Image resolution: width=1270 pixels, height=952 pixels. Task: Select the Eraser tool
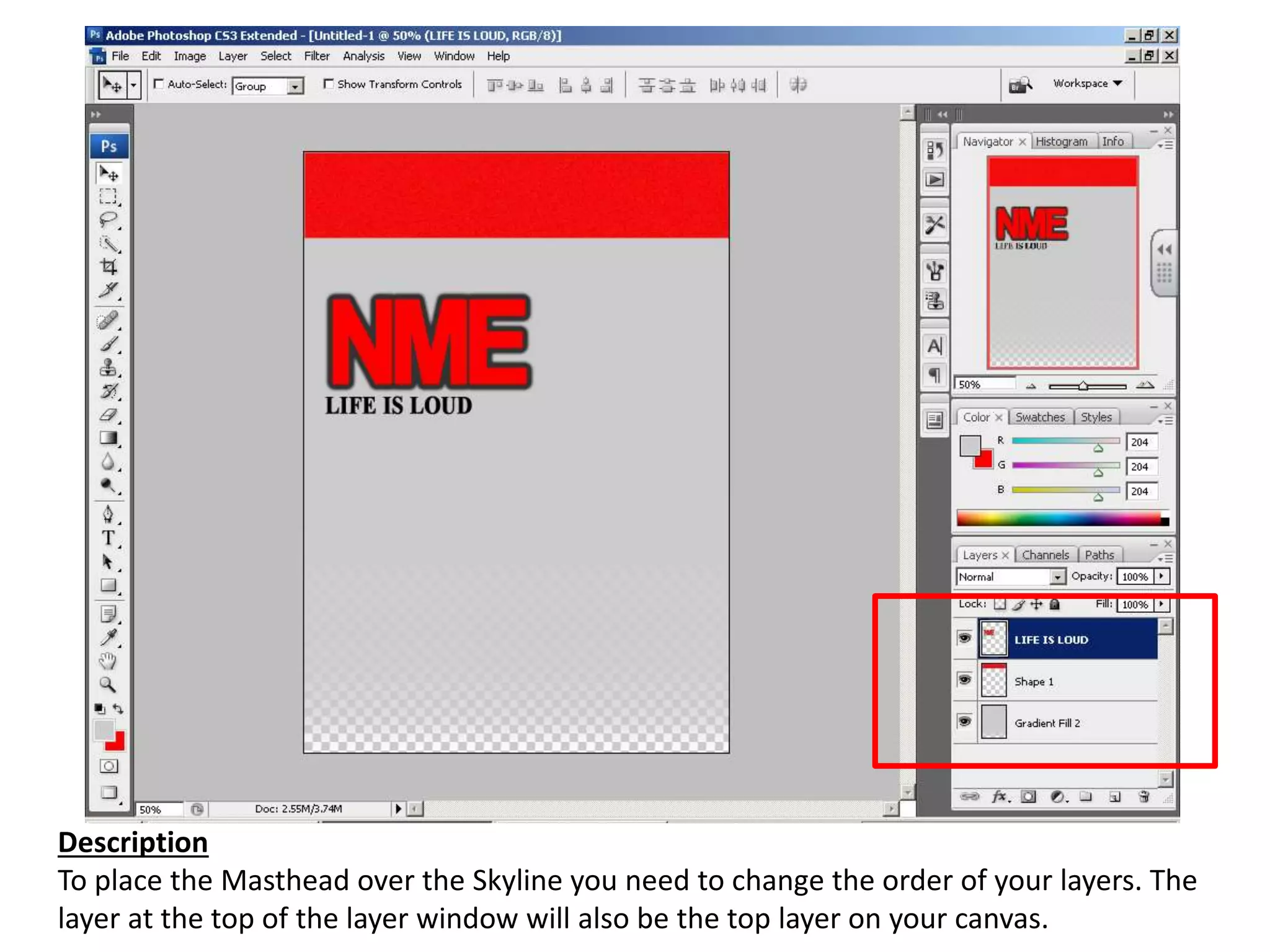[x=109, y=415]
